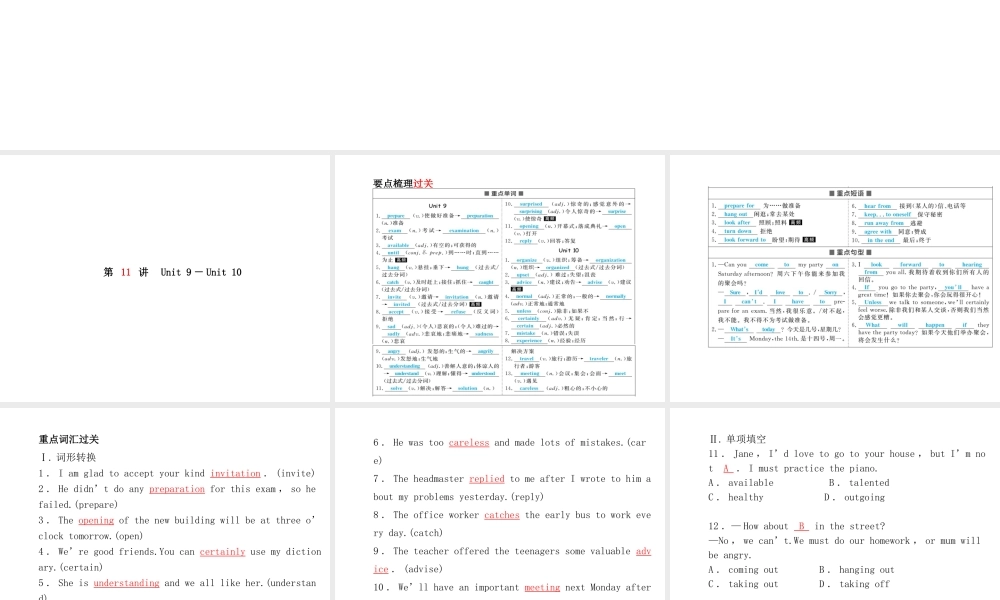The image size is (1000, 600).
Task: Click option 'C. taking out'
Action: [744, 583]
